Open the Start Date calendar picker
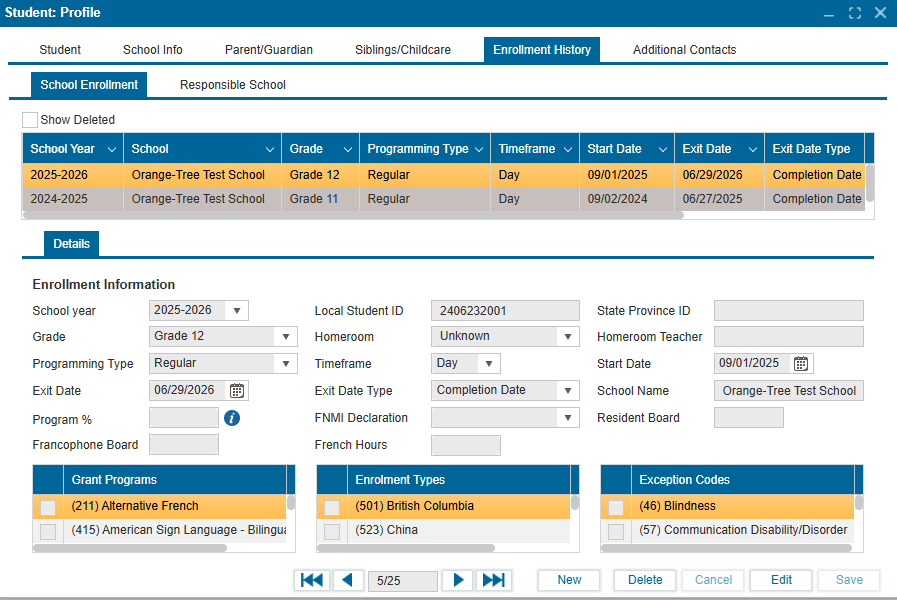The height and width of the screenshot is (600, 897). tap(801, 363)
